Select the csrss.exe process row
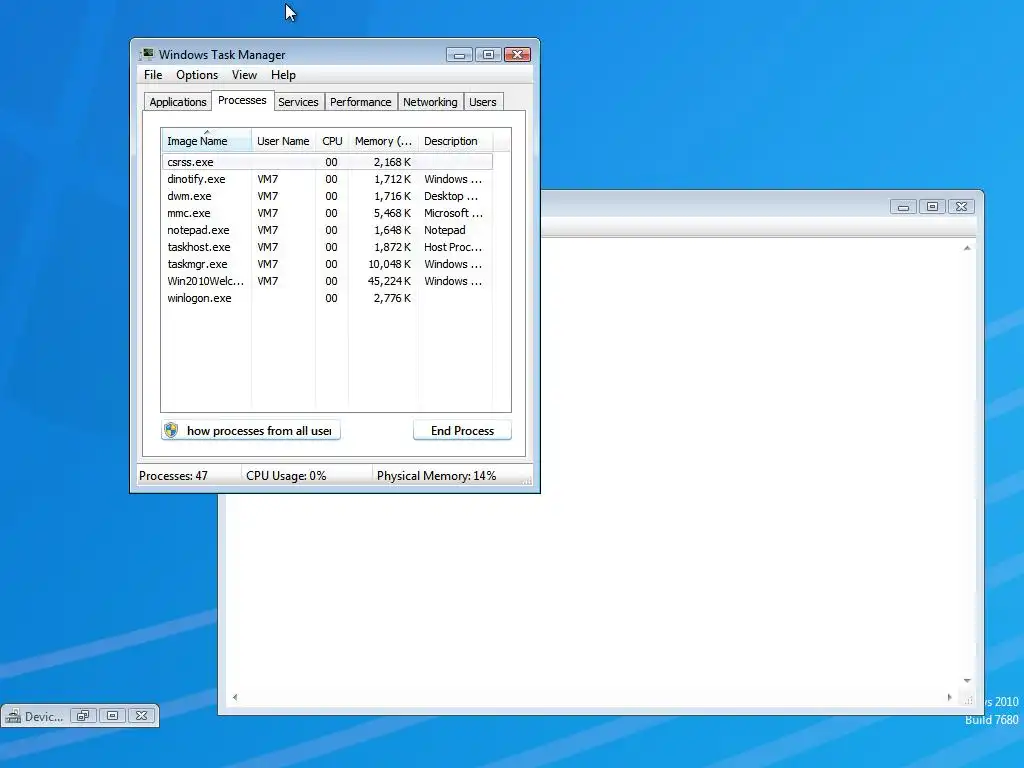The height and width of the screenshot is (768, 1024). coord(327,162)
